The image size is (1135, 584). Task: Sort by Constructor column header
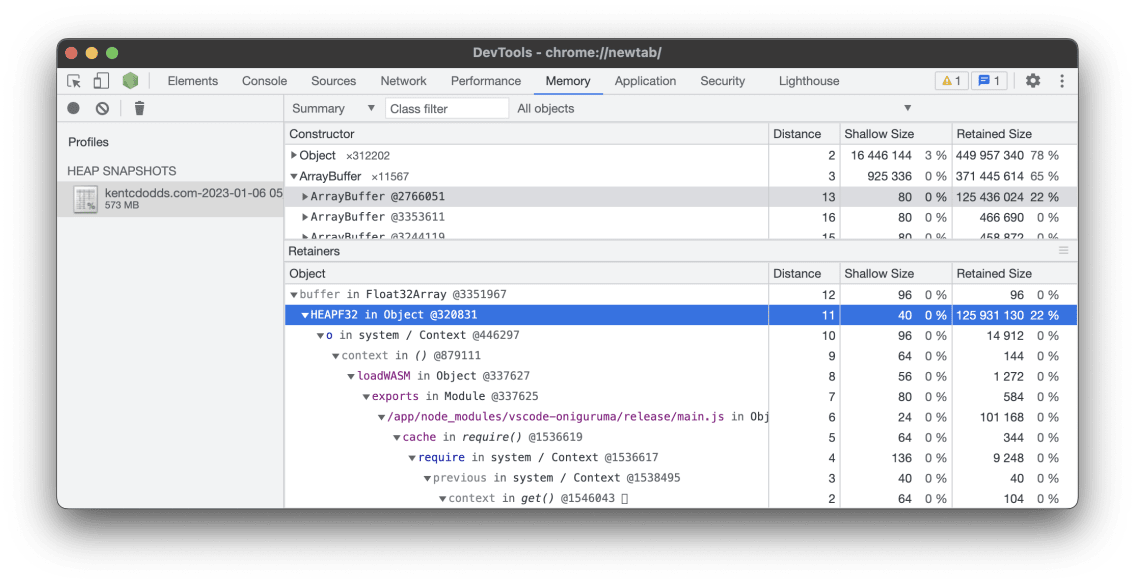tap(526, 134)
